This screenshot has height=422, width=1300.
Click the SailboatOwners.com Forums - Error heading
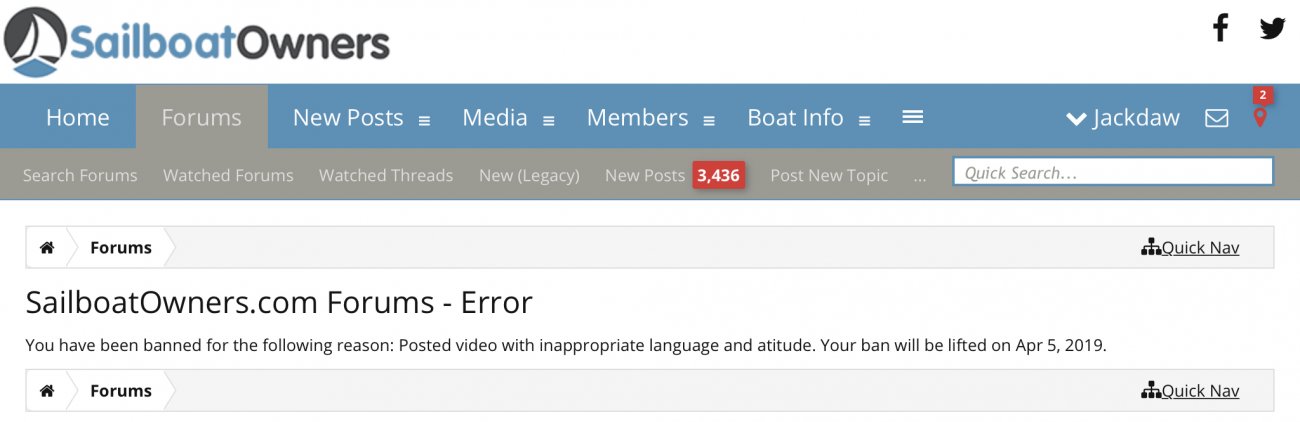coord(279,302)
